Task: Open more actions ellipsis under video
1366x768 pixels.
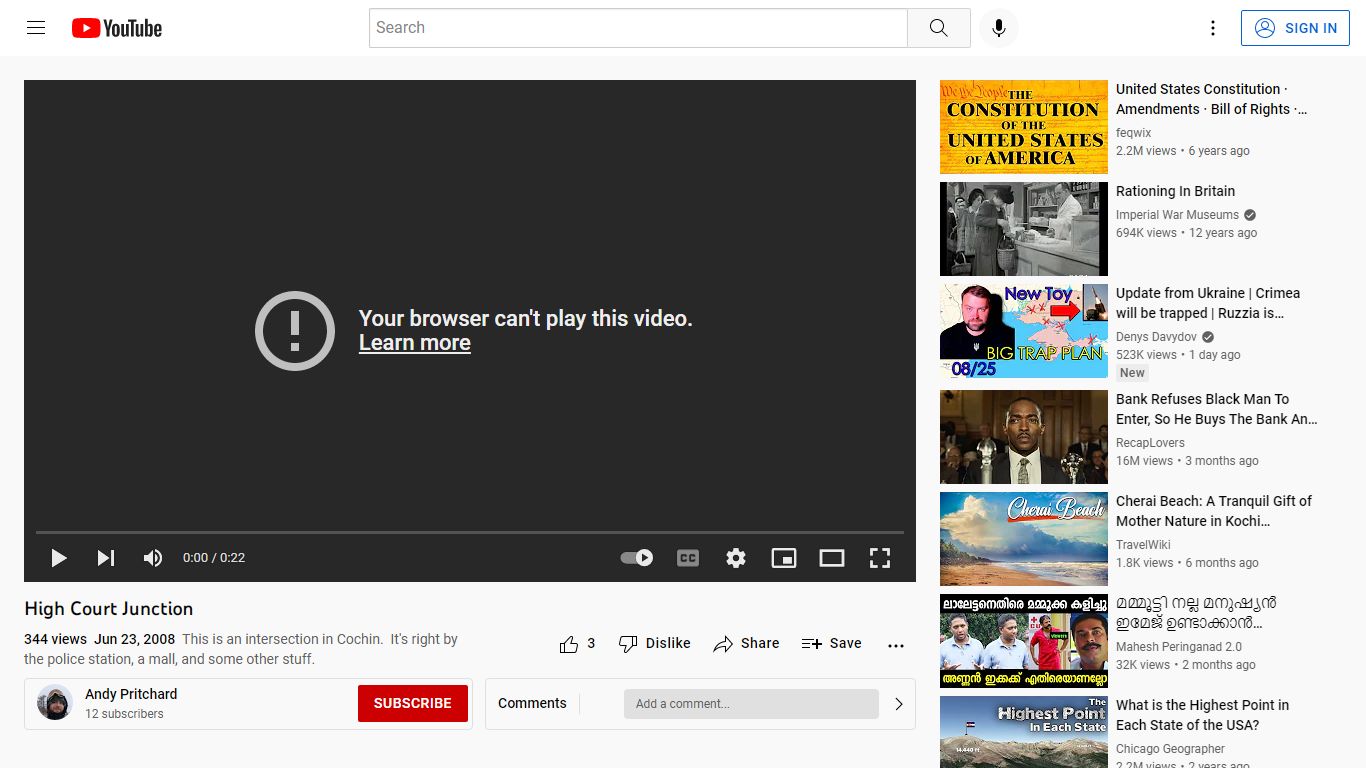Action: pos(896,645)
